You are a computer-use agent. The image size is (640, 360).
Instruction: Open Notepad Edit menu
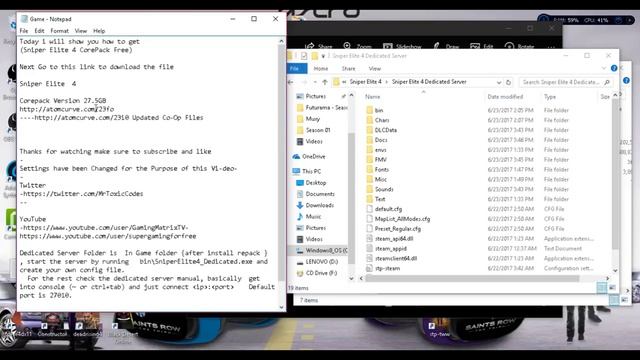(x=39, y=31)
